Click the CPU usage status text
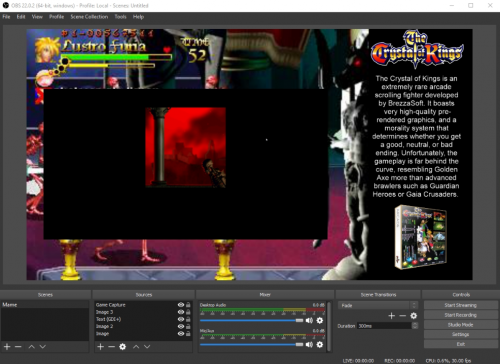 (x=448, y=361)
